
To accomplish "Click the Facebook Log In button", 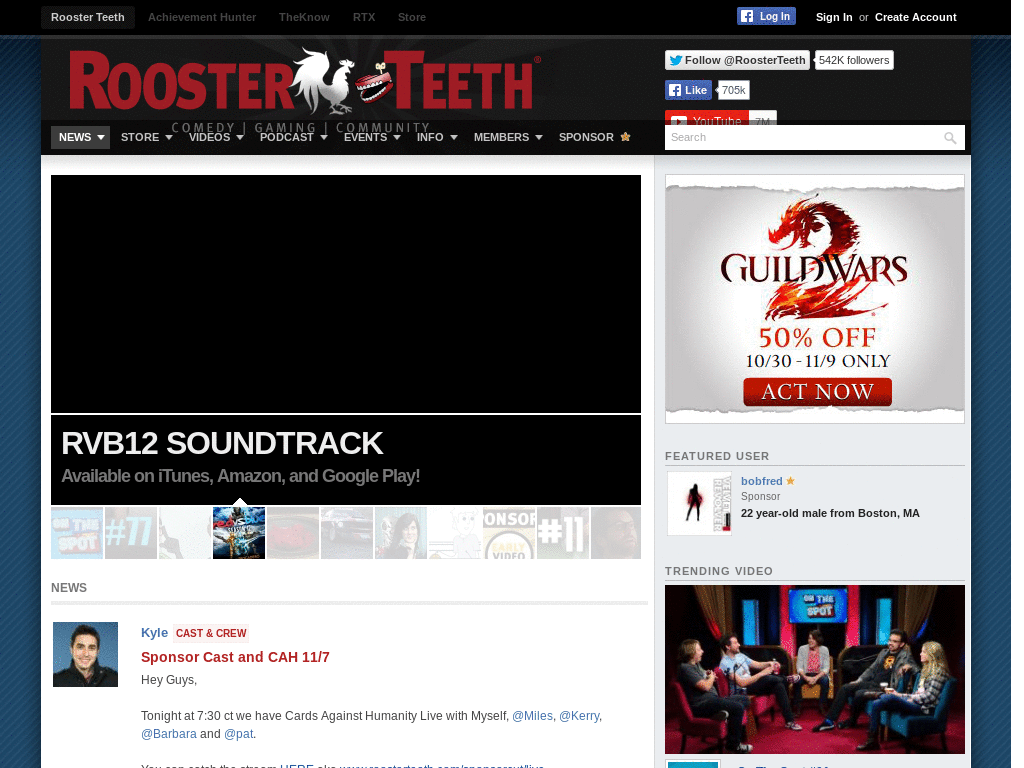I will point(766,16).
